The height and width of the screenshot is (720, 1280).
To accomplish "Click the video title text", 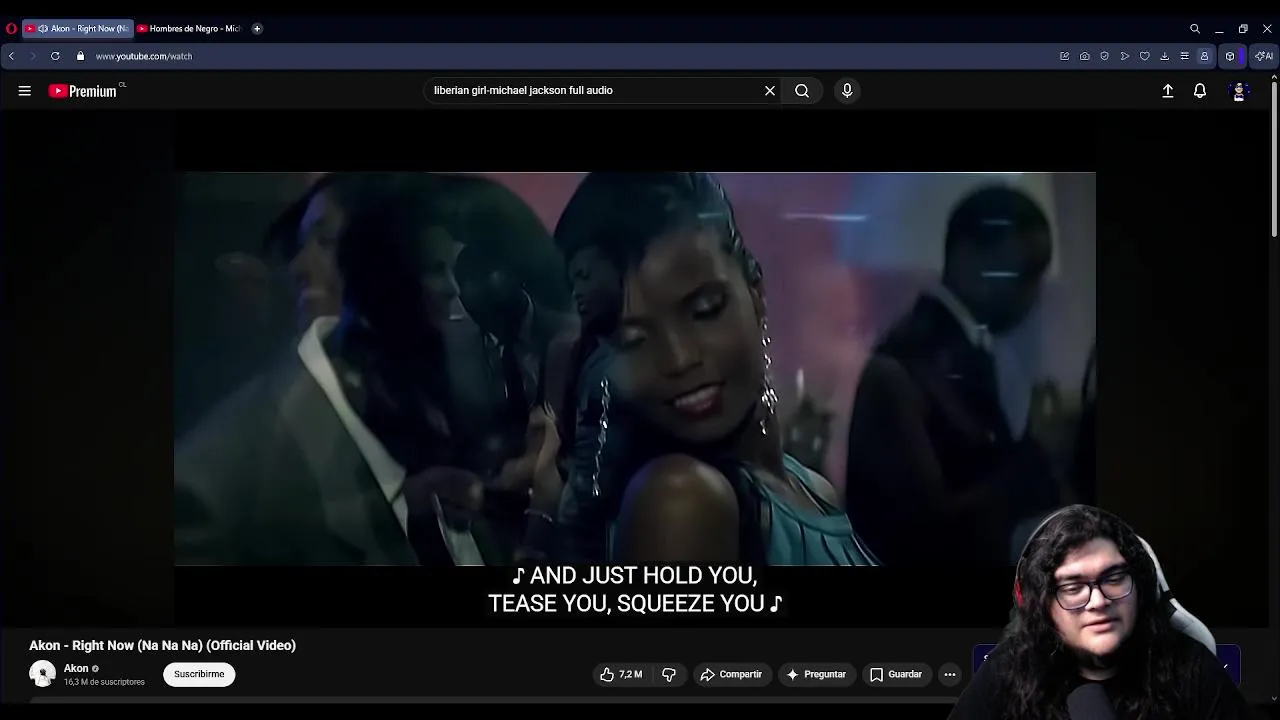I will [x=162, y=645].
